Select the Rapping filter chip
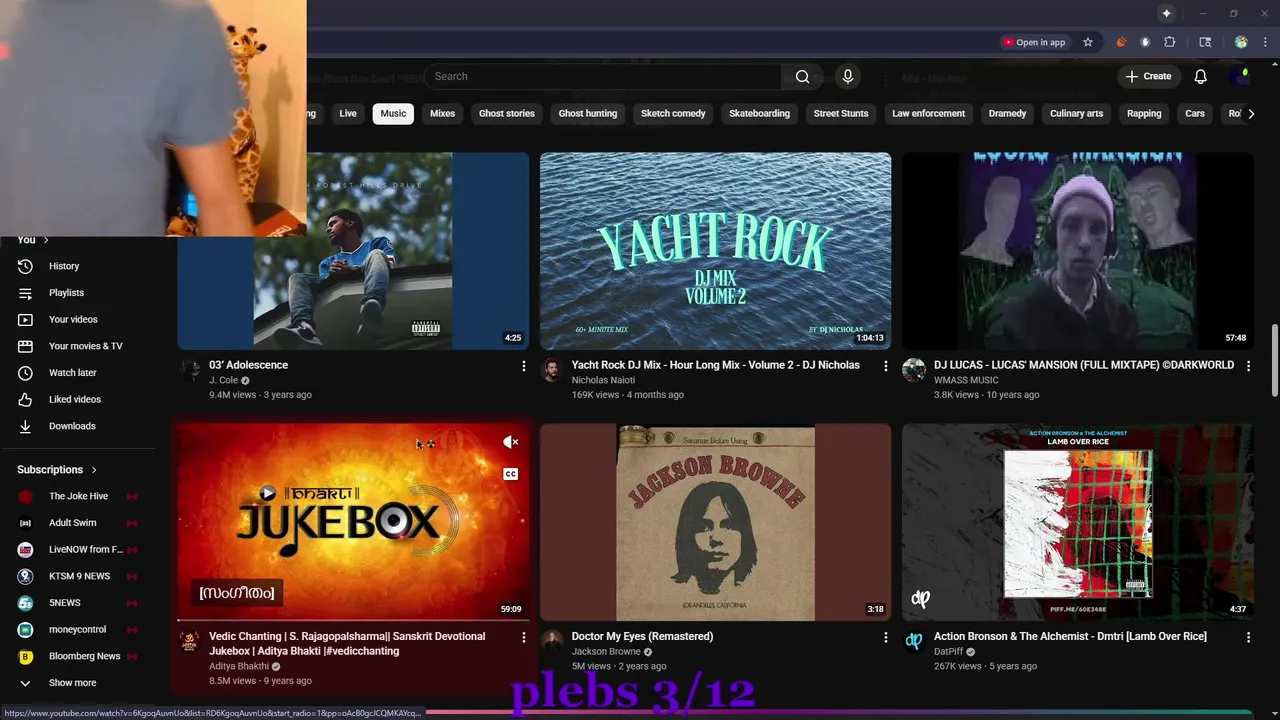This screenshot has height=720, width=1280. pos(1144,114)
